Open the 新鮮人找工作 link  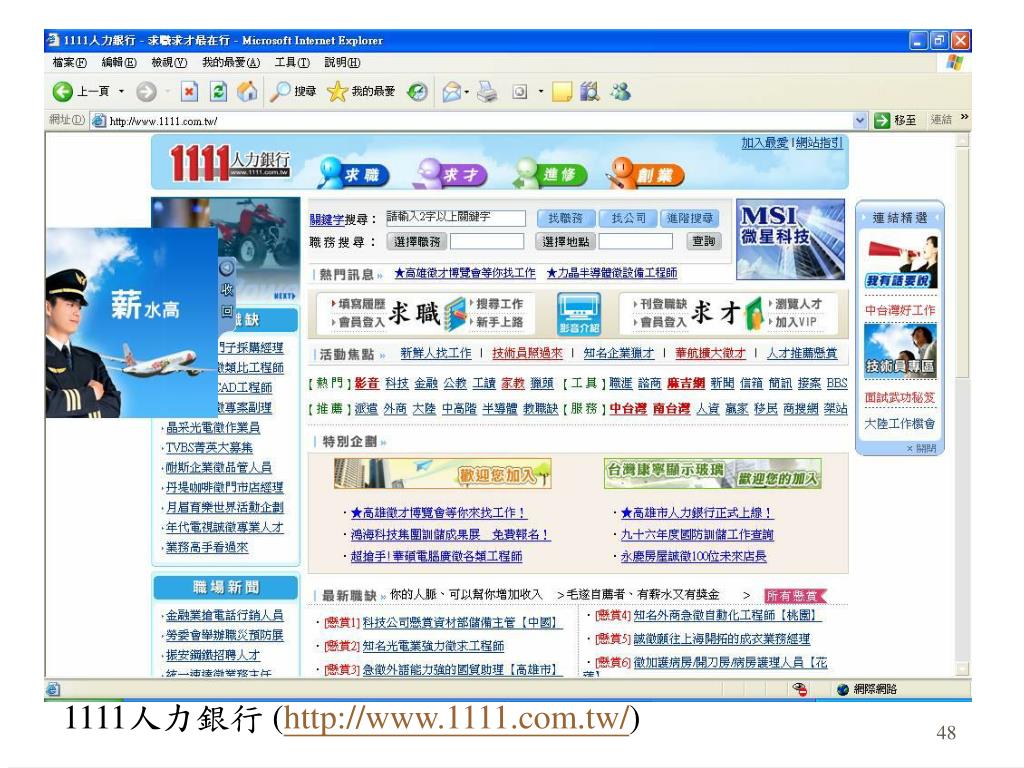click(x=436, y=353)
